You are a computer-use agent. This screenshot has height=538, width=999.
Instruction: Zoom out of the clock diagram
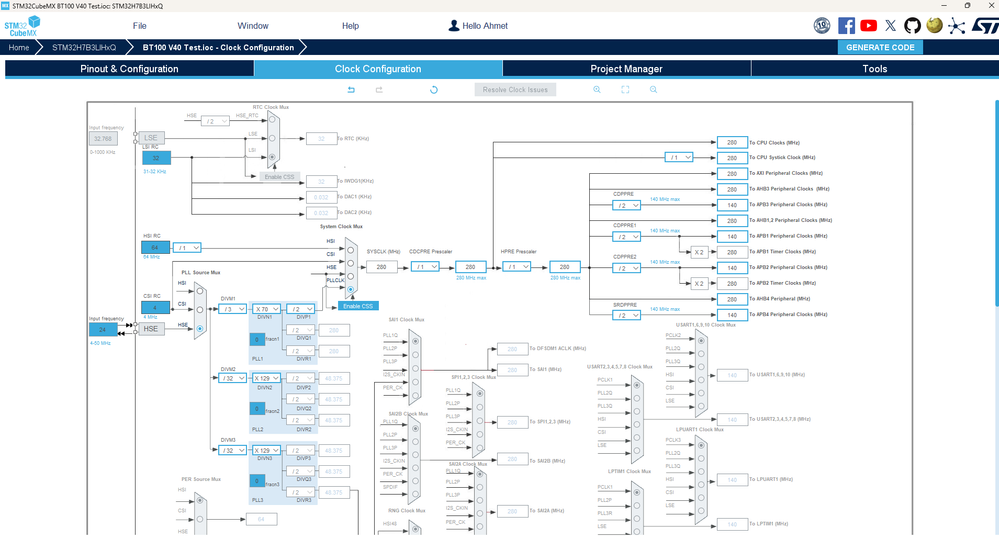653,90
